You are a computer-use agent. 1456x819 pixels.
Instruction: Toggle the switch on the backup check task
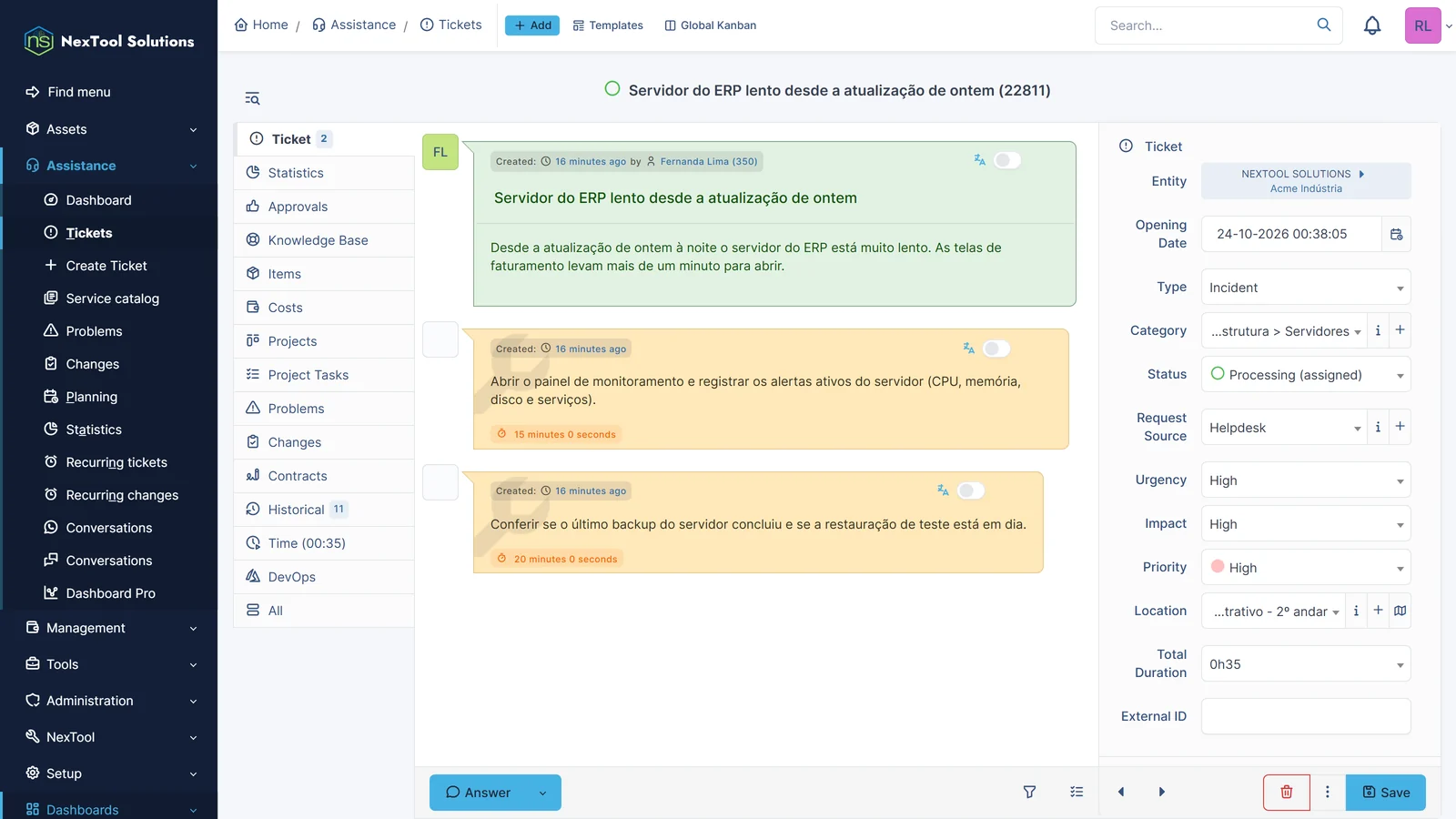point(971,490)
